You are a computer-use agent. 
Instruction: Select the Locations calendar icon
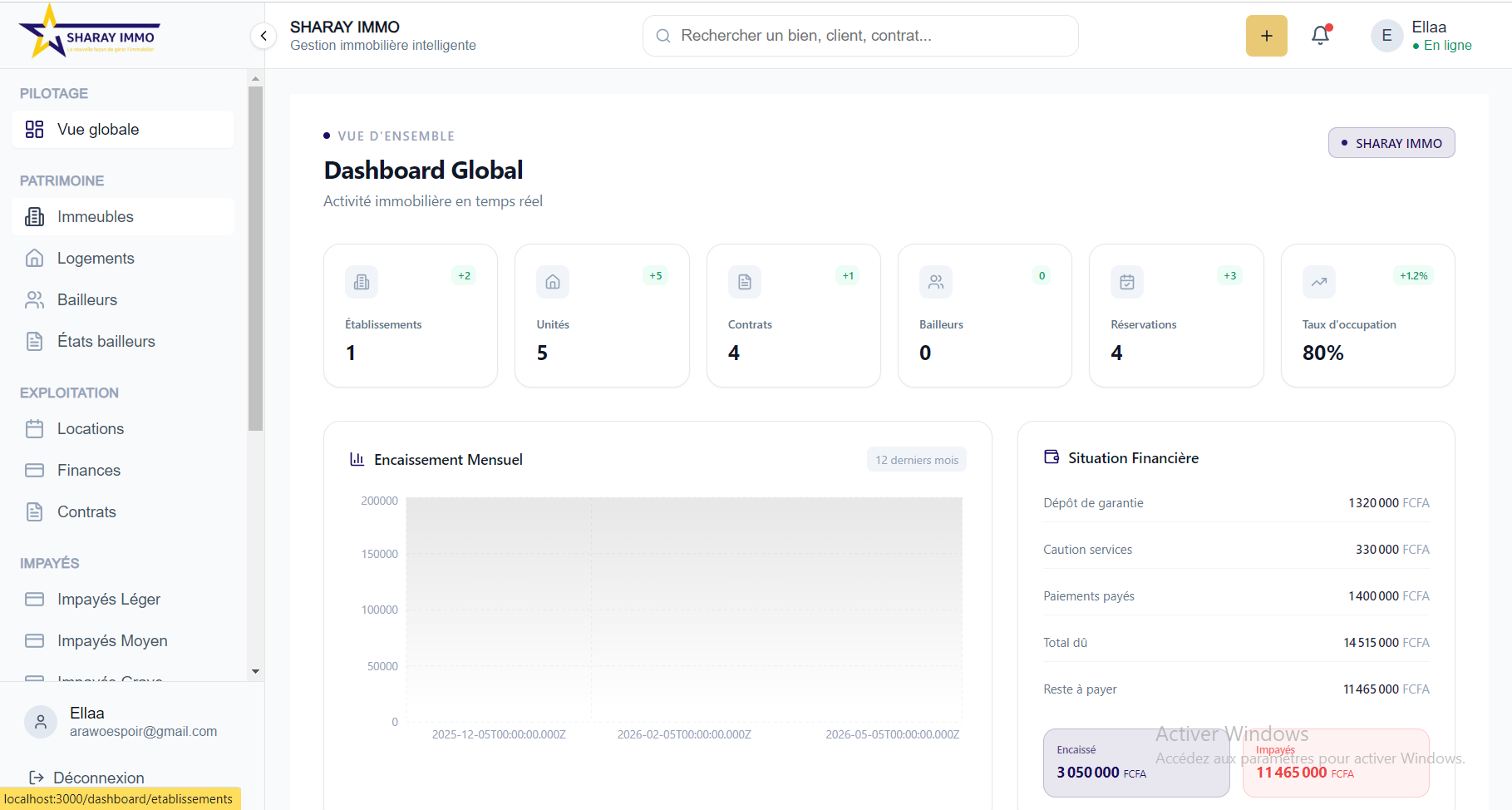click(x=34, y=428)
